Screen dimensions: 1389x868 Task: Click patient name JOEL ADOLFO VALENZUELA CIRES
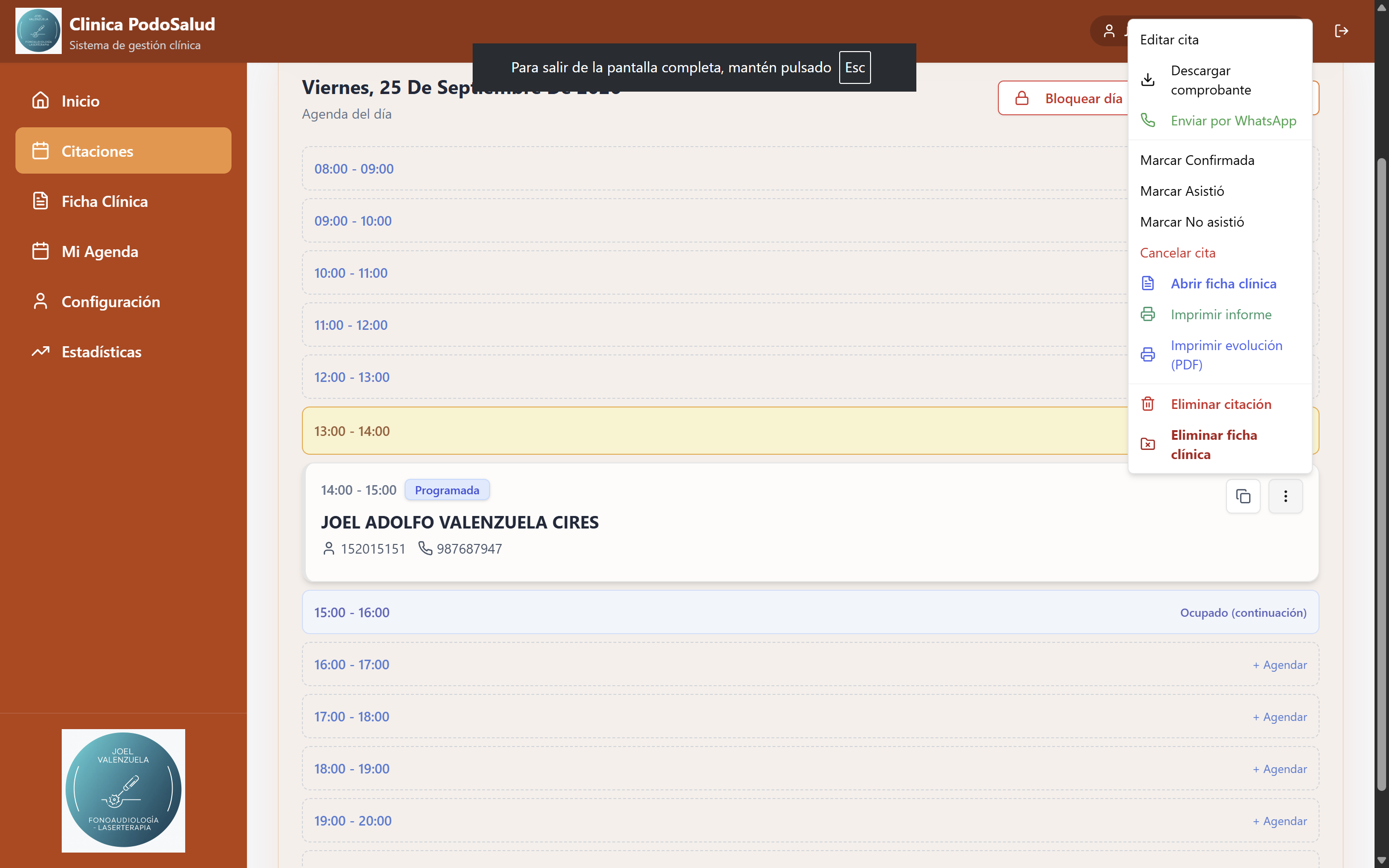coord(459,522)
